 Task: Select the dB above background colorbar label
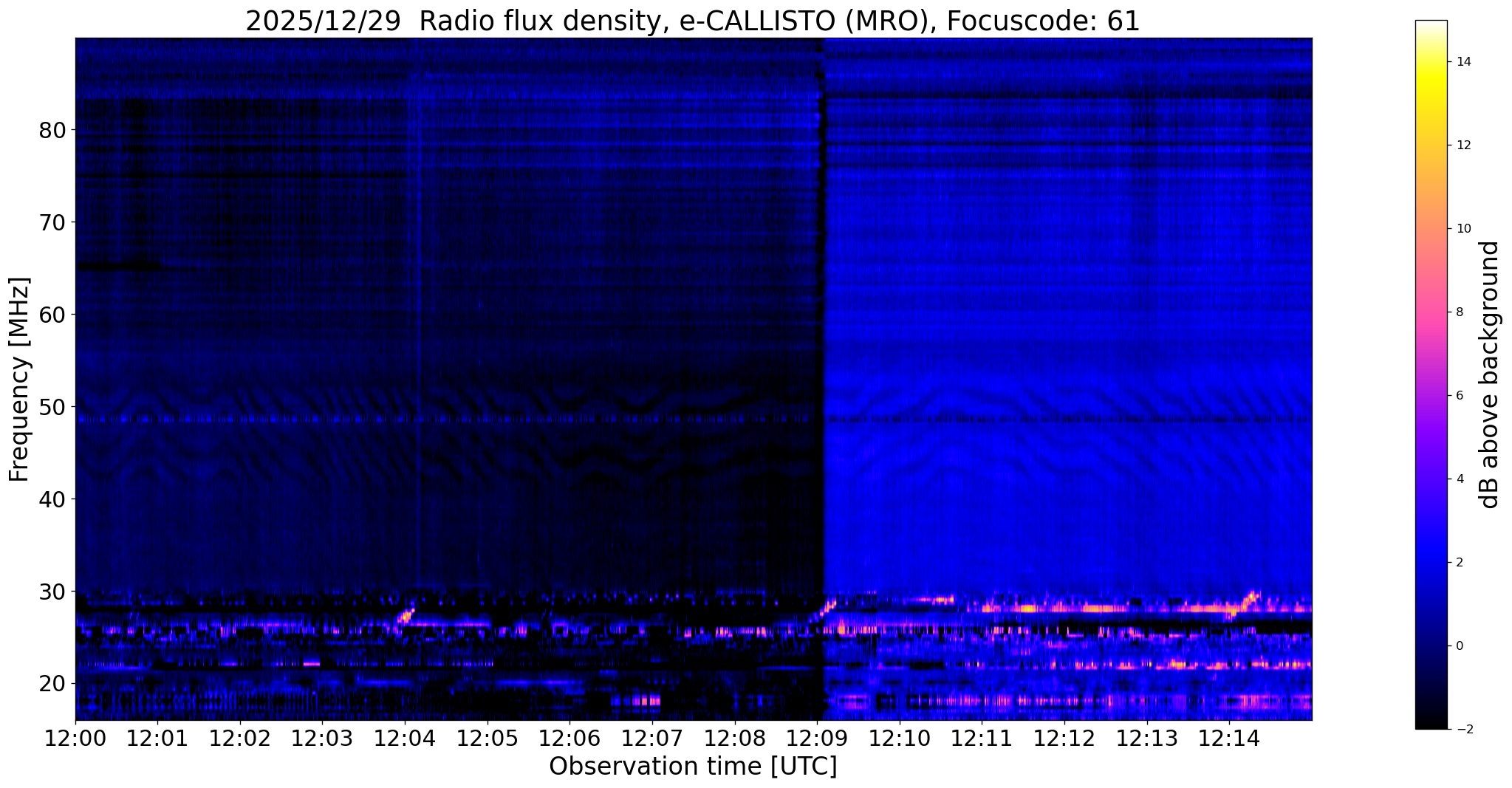(x=1489, y=374)
